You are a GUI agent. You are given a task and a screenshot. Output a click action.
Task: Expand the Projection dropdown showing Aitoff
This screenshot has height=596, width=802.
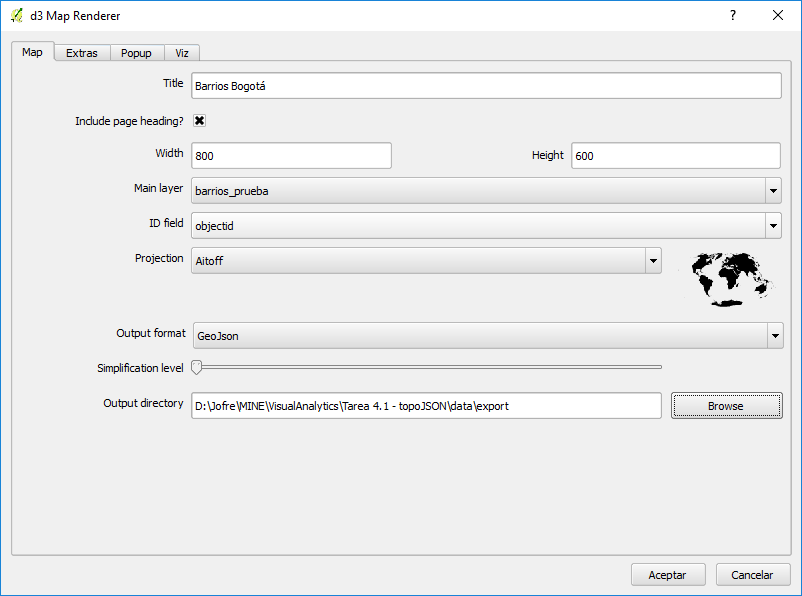pos(653,260)
